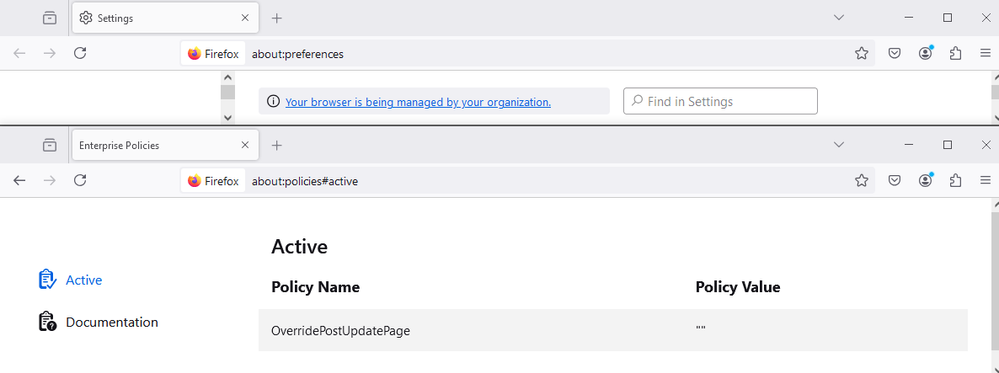Image resolution: width=999 pixels, height=373 pixels.
Task: Click the Firefox View icon in Settings window
Action: [x=49, y=18]
